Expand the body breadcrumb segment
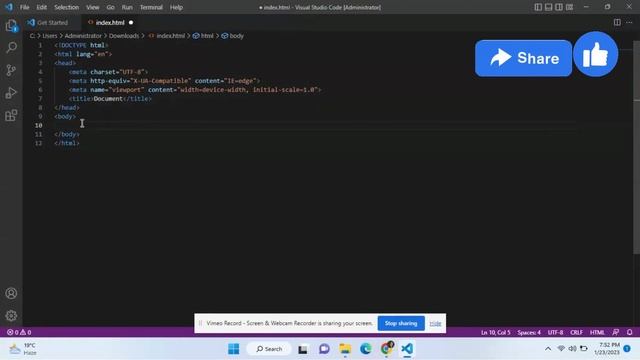The width and height of the screenshot is (640, 360). tap(232, 36)
